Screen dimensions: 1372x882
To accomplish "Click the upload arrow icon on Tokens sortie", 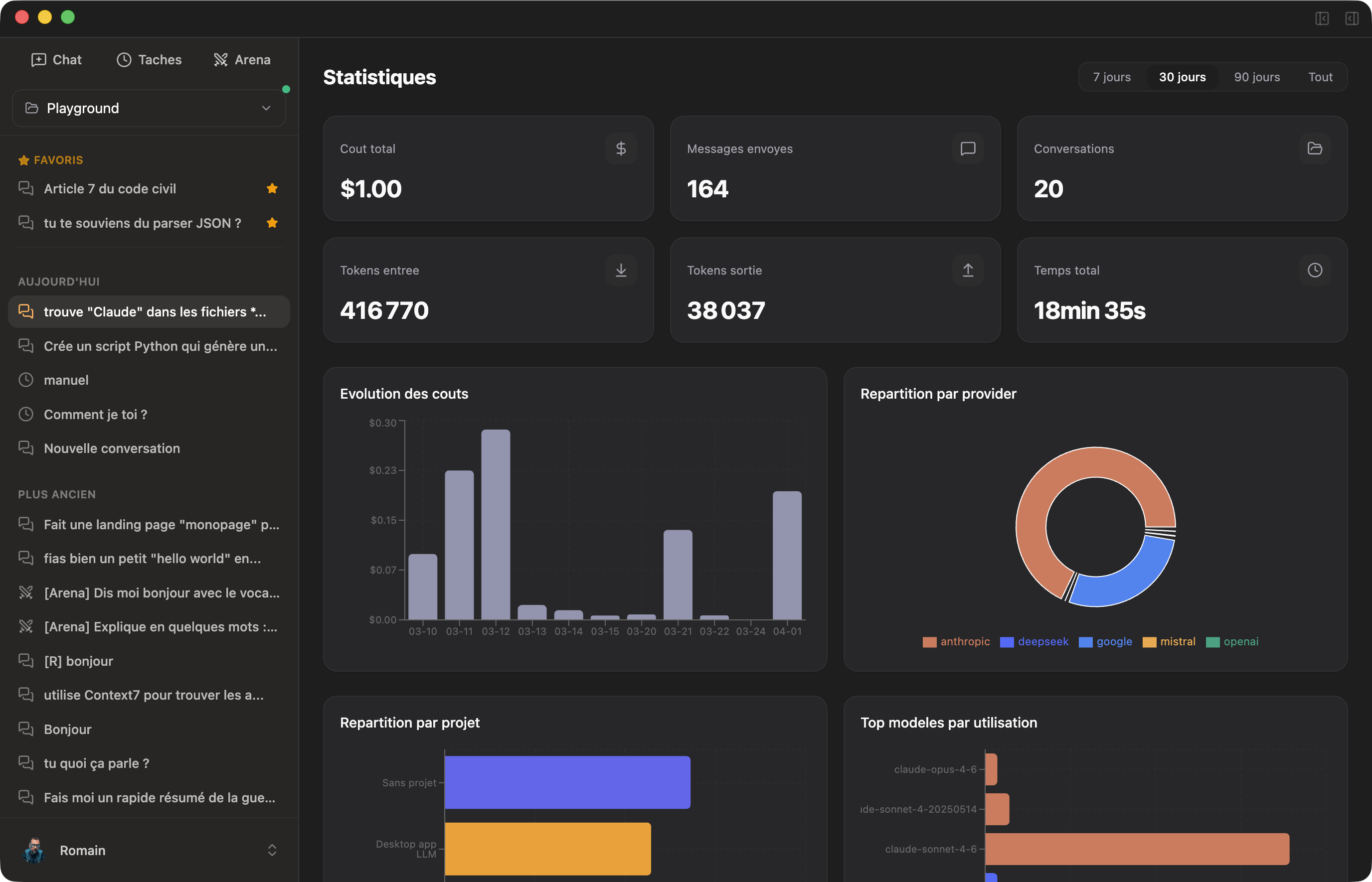I will [x=968, y=270].
